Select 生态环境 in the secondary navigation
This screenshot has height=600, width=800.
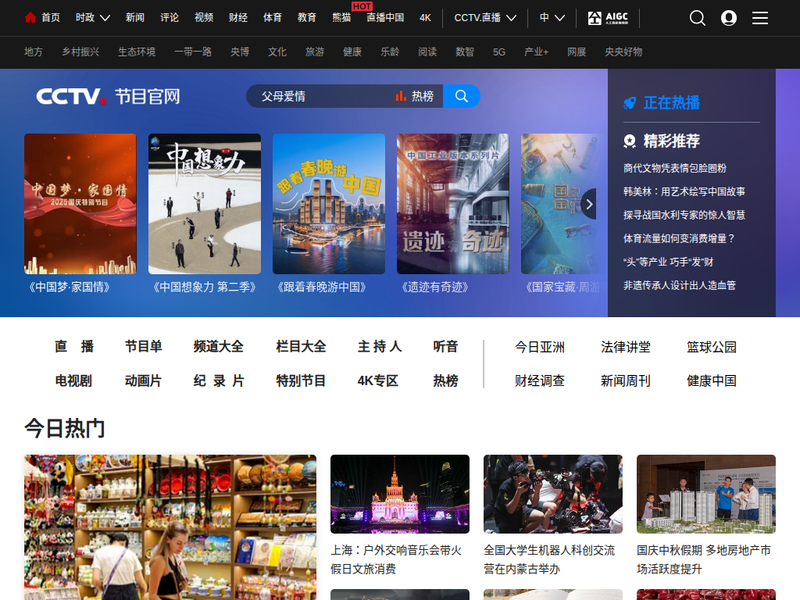click(136, 51)
